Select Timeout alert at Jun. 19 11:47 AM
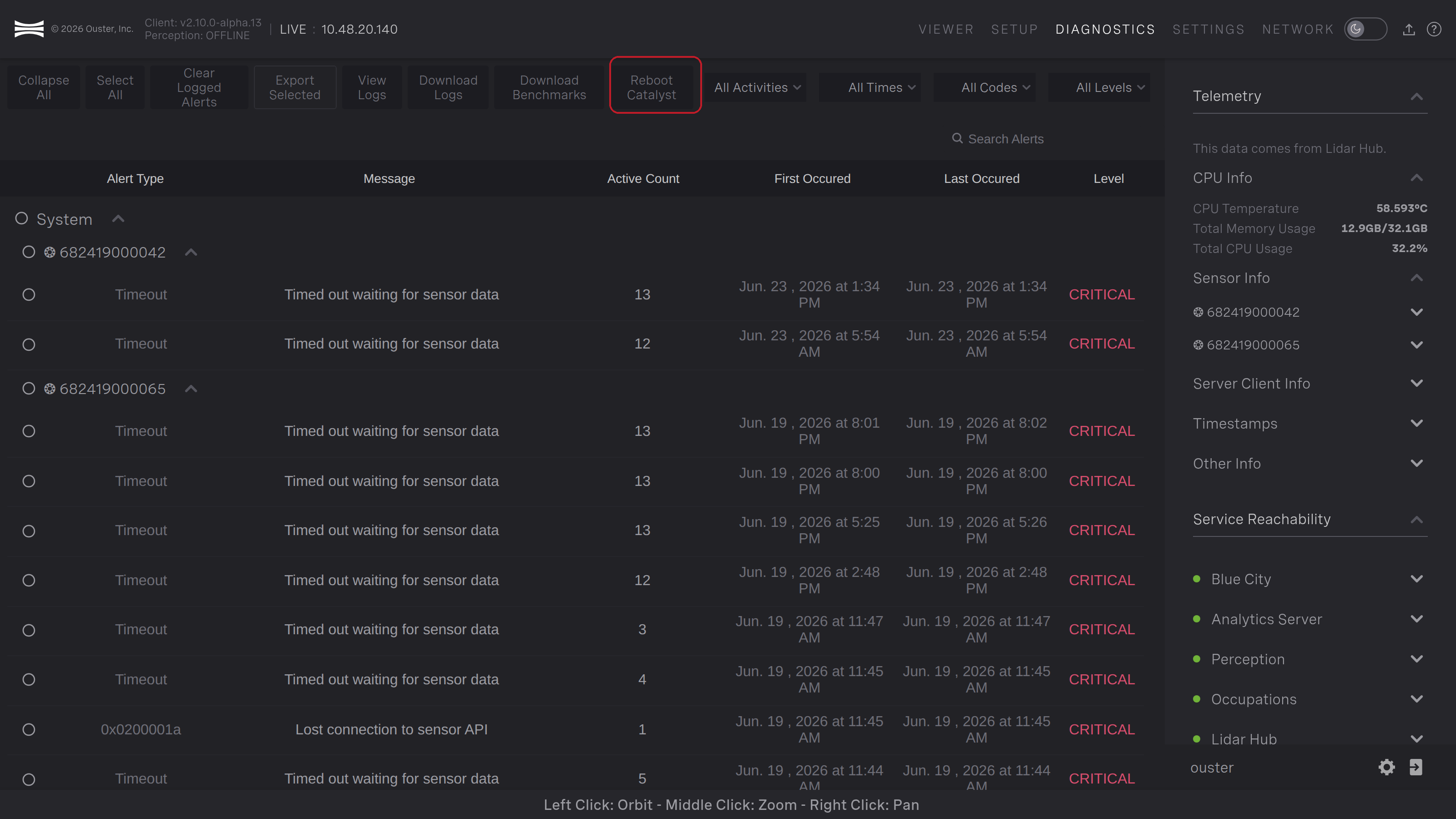The image size is (1456, 819). (x=29, y=631)
